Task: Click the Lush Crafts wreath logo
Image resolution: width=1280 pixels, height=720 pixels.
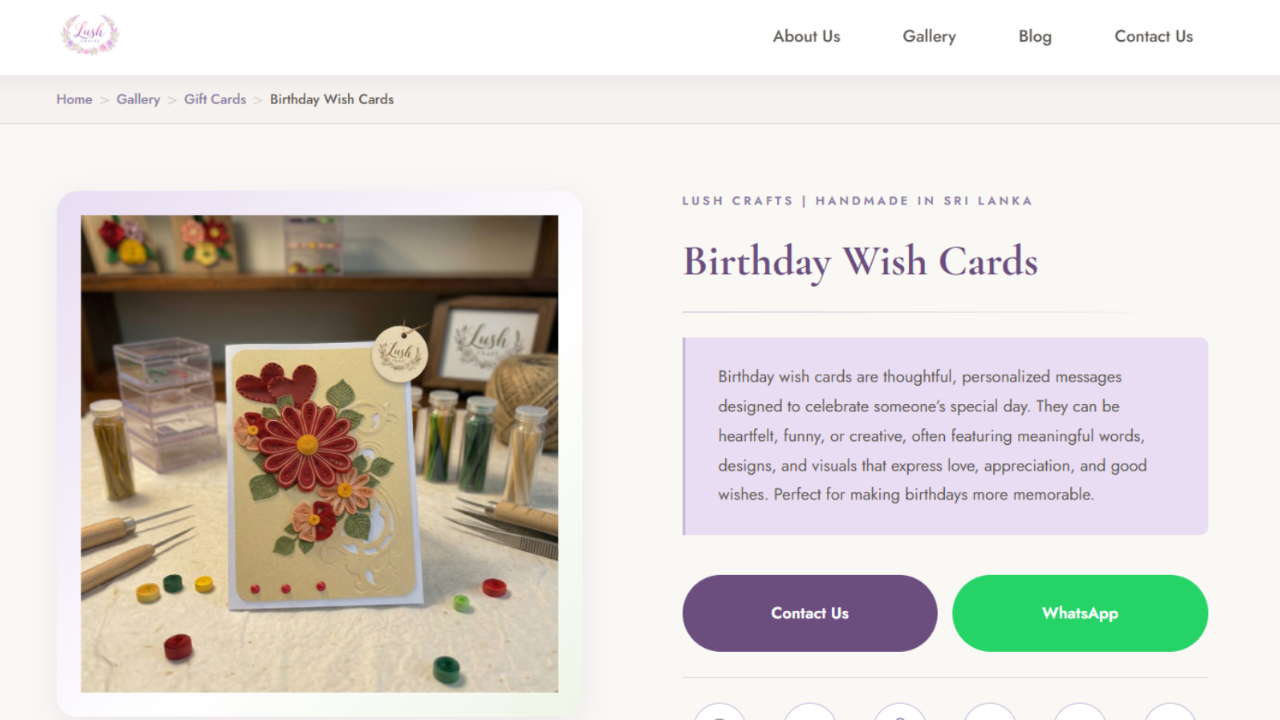Action: point(90,35)
